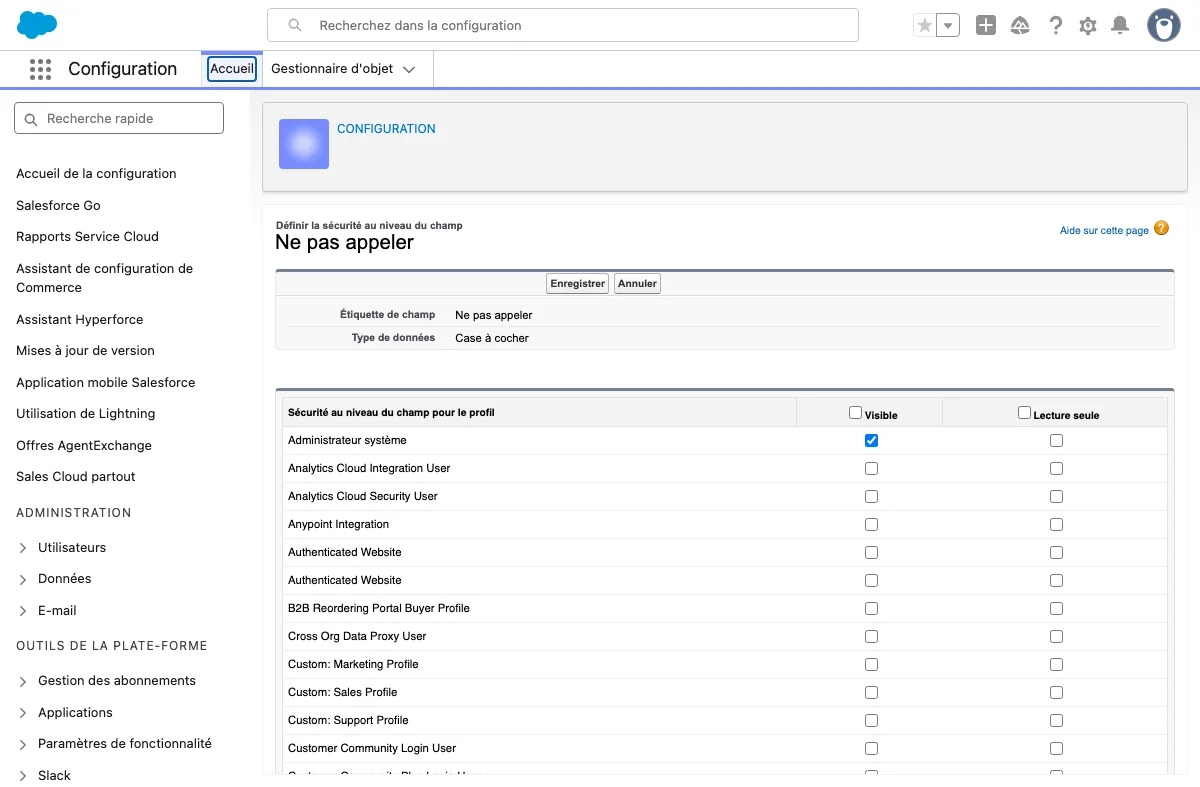Expand Gestion des abonnements
This screenshot has height=787, width=1200.
point(23,681)
